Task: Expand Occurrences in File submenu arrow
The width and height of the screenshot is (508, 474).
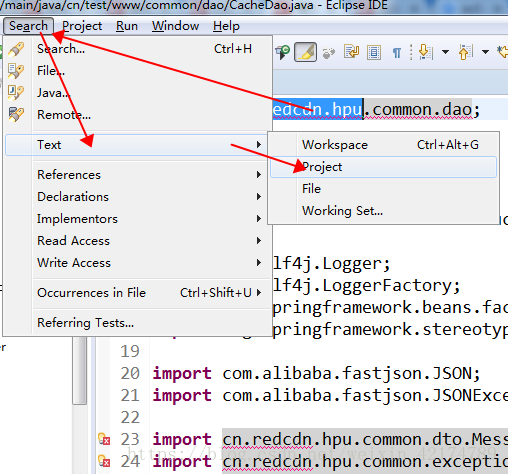Action: pos(259,293)
